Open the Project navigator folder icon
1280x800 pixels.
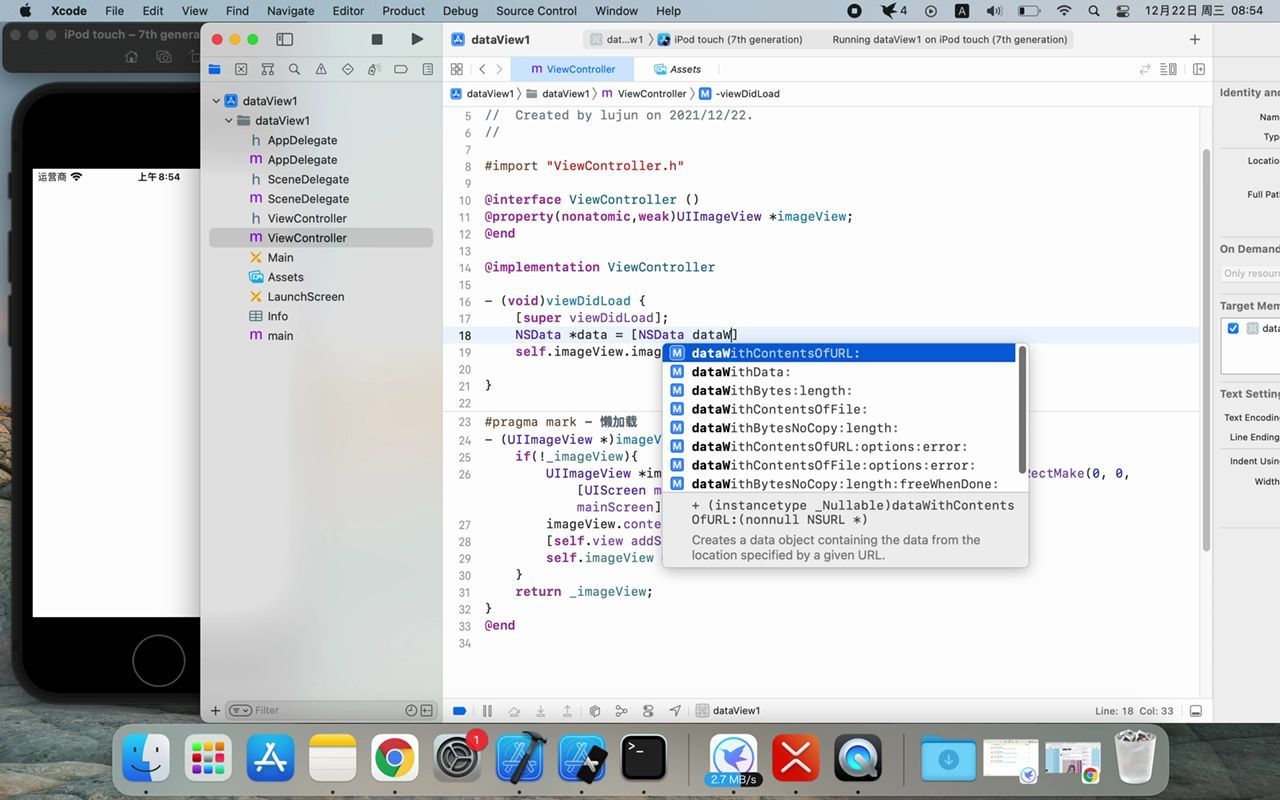tap(214, 70)
